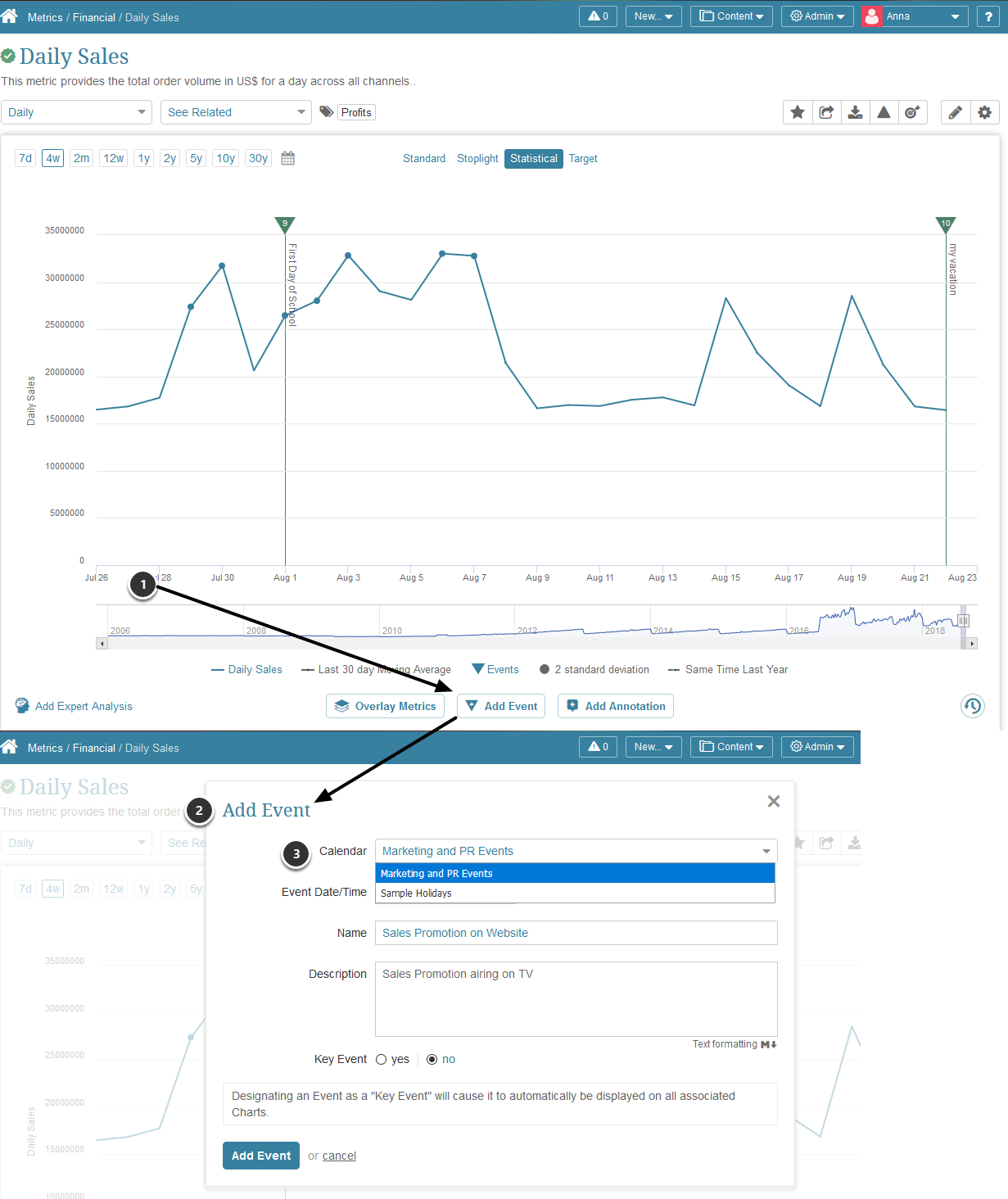Click the tags icon beside Profits
Image resolution: width=1008 pixels, height=1199 pixels.
[326, 112]
